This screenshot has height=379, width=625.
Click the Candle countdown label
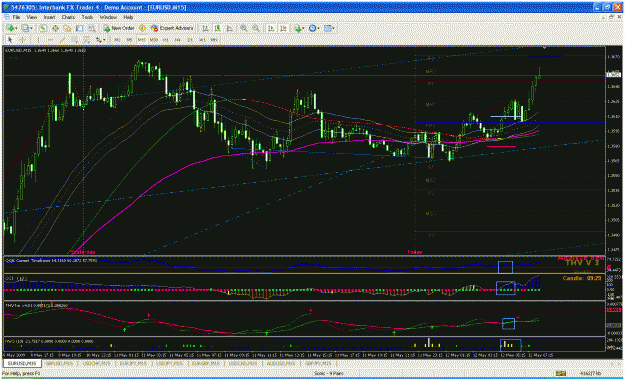pos(582,278)
